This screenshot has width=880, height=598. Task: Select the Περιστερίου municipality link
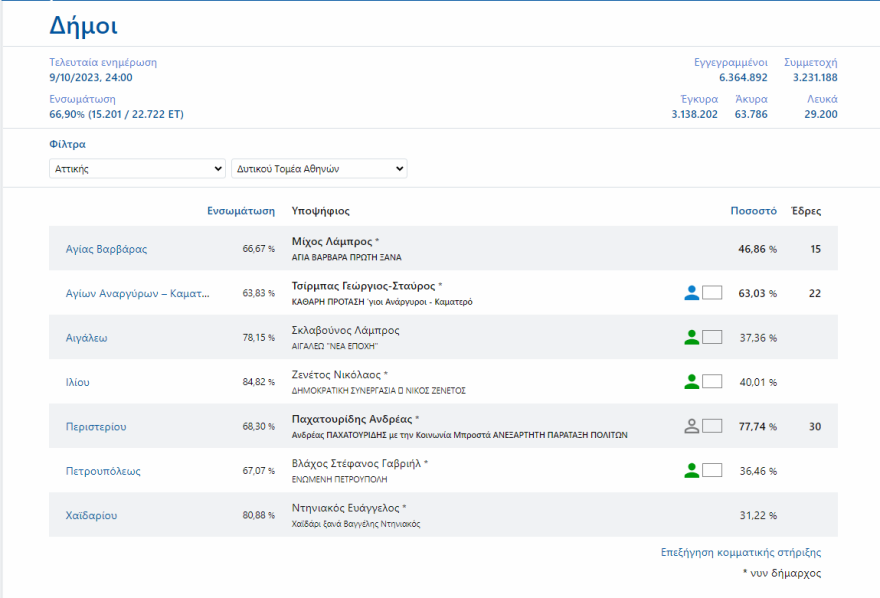coord(96,427)
